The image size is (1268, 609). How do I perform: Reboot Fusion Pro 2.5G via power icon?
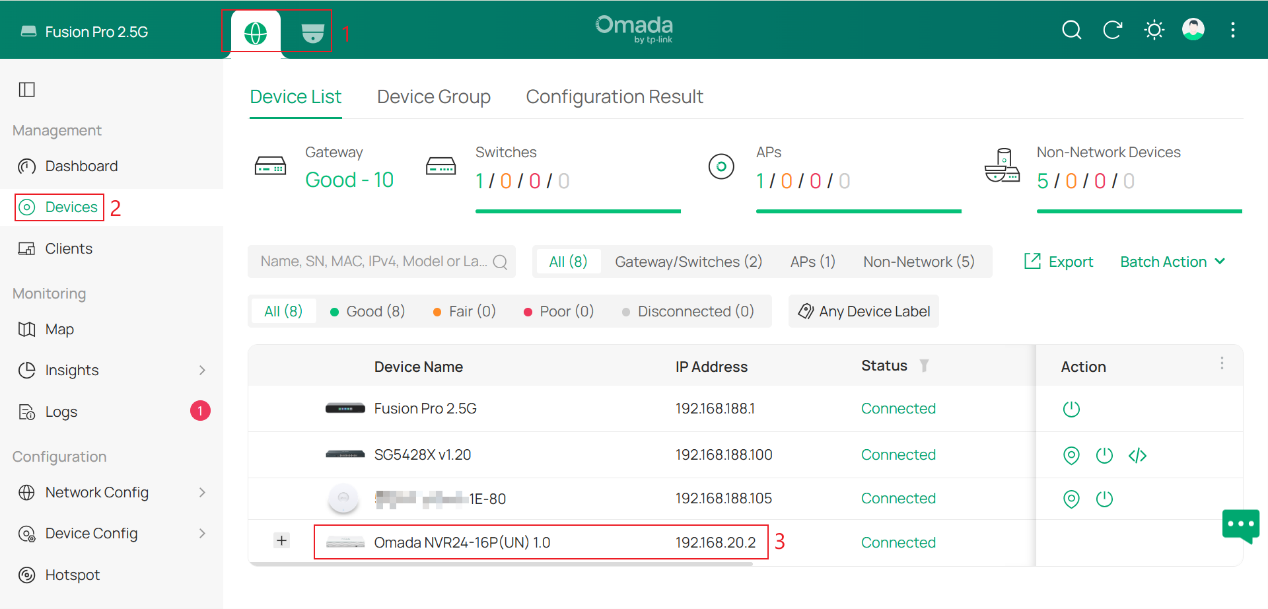[x=1071, y=409]
